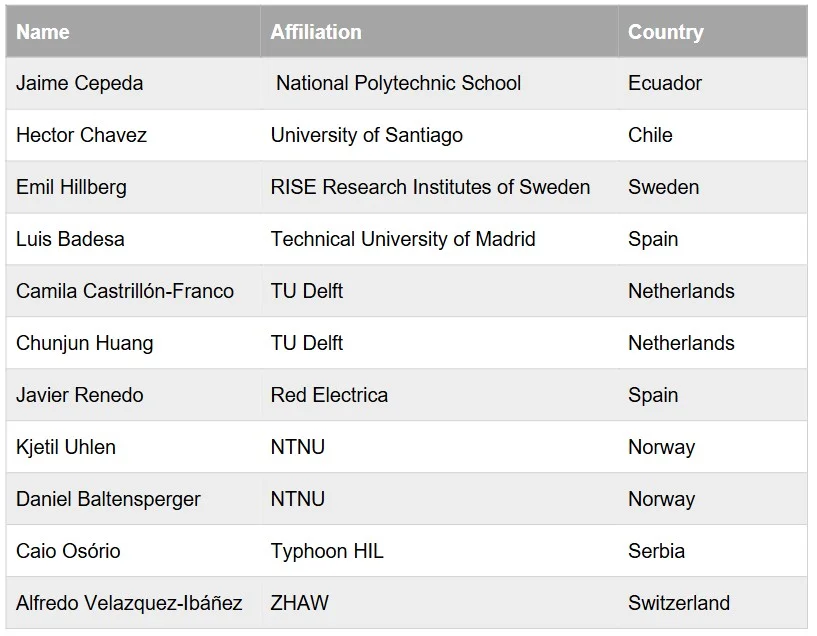Click the Affiliation column header
The image size is (817, 636).
pos(439,31)
